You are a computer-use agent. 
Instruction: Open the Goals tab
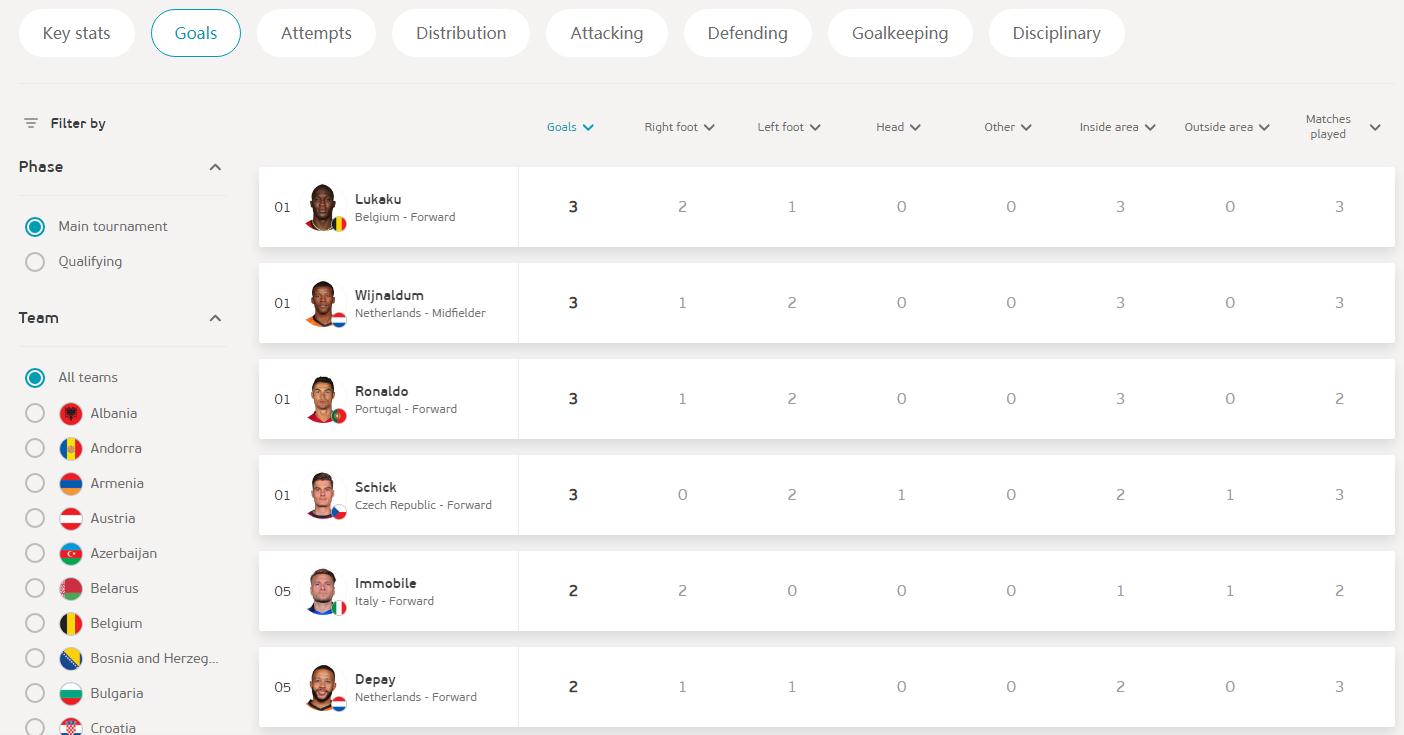coord(196,33)
